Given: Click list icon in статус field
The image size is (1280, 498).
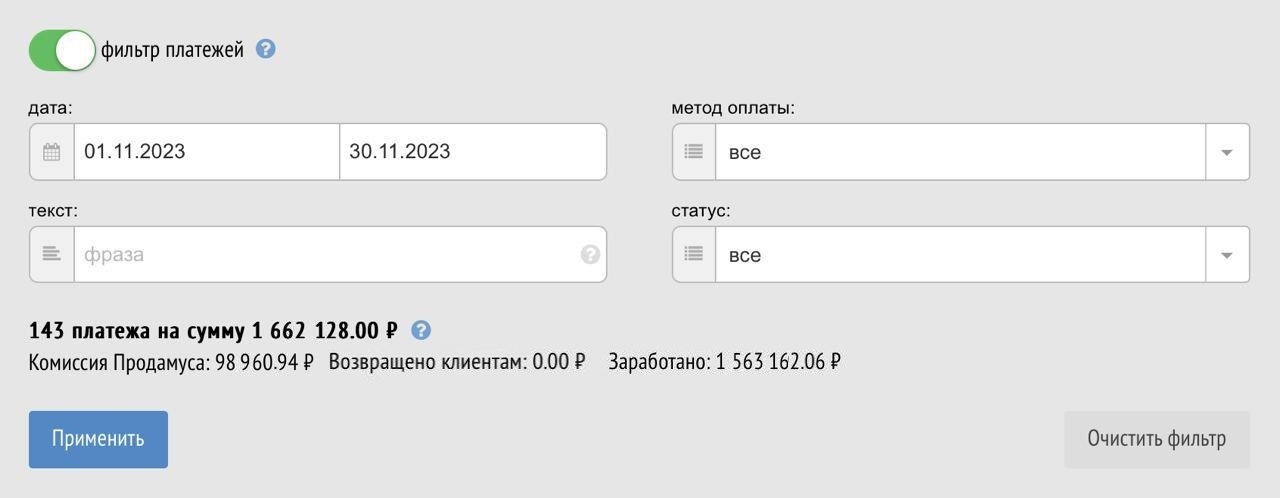Looking at the screenshot, I should 694,255.
